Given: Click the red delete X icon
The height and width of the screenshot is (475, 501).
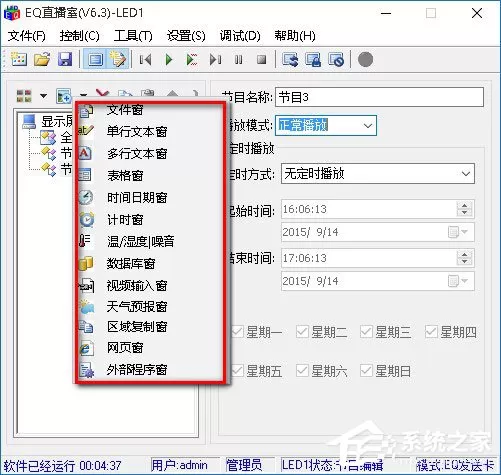Looking at the screenshot, I should pos(102,94).
